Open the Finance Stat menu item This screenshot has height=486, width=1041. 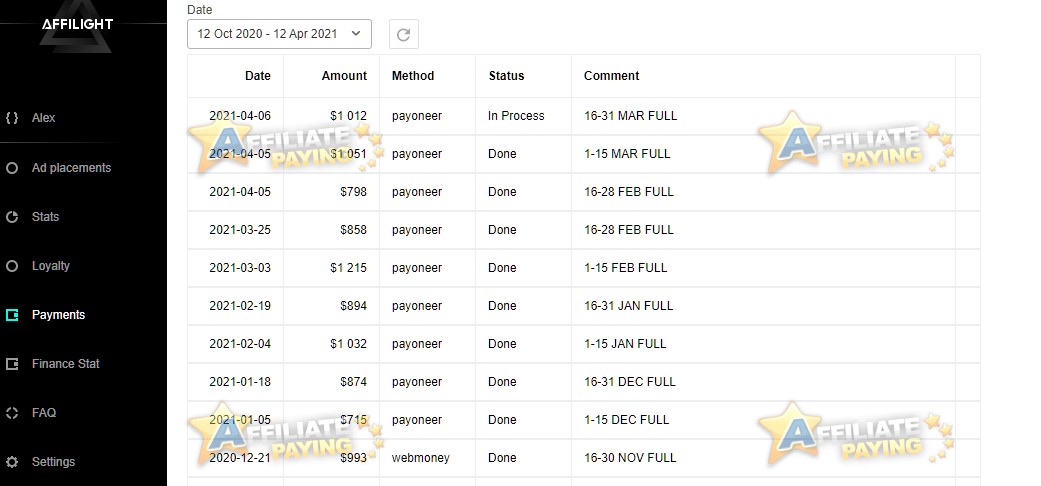point(66,364)
